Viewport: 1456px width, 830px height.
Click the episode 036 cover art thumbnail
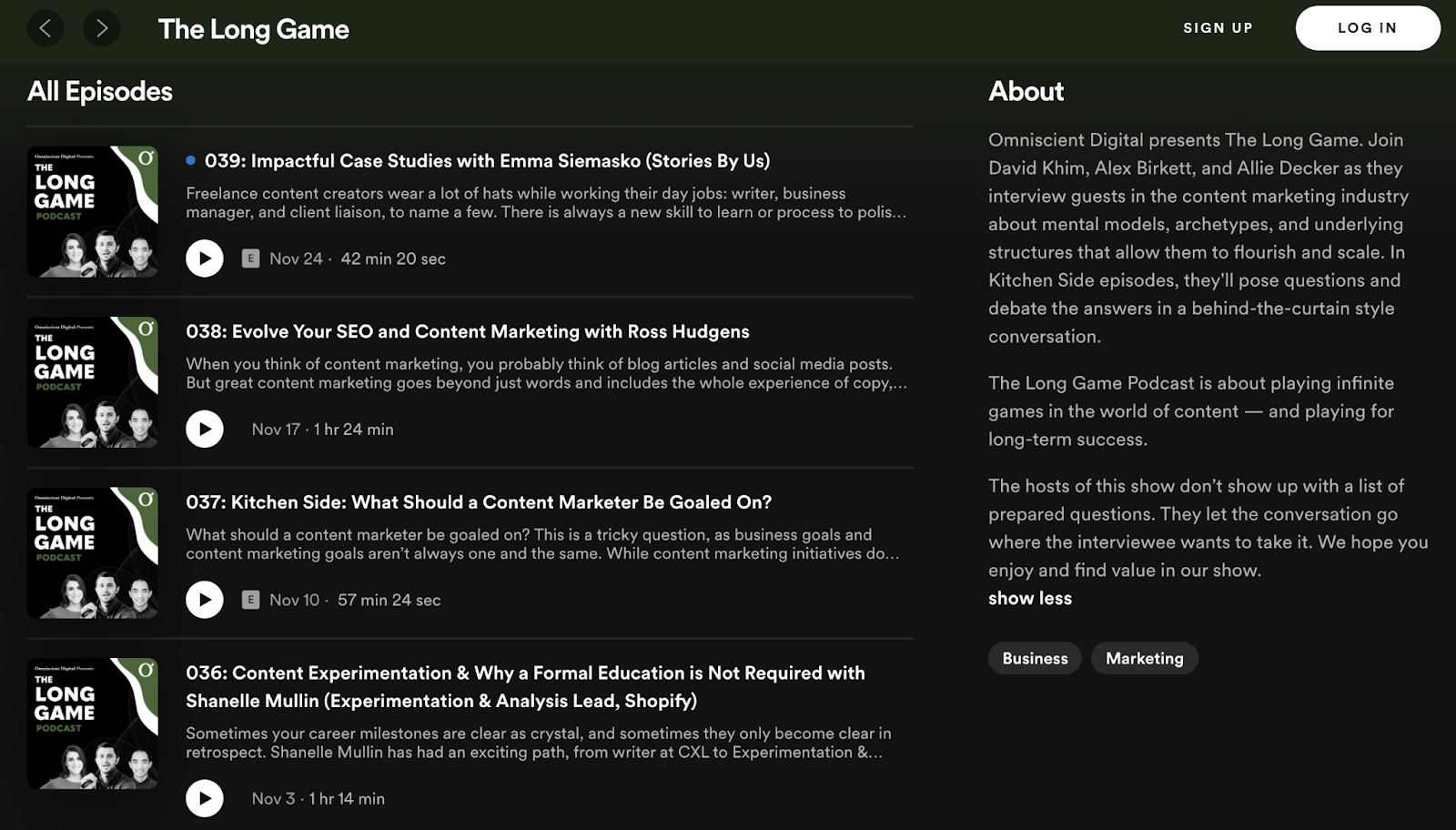pyautogui.click(x=93, y=724)
